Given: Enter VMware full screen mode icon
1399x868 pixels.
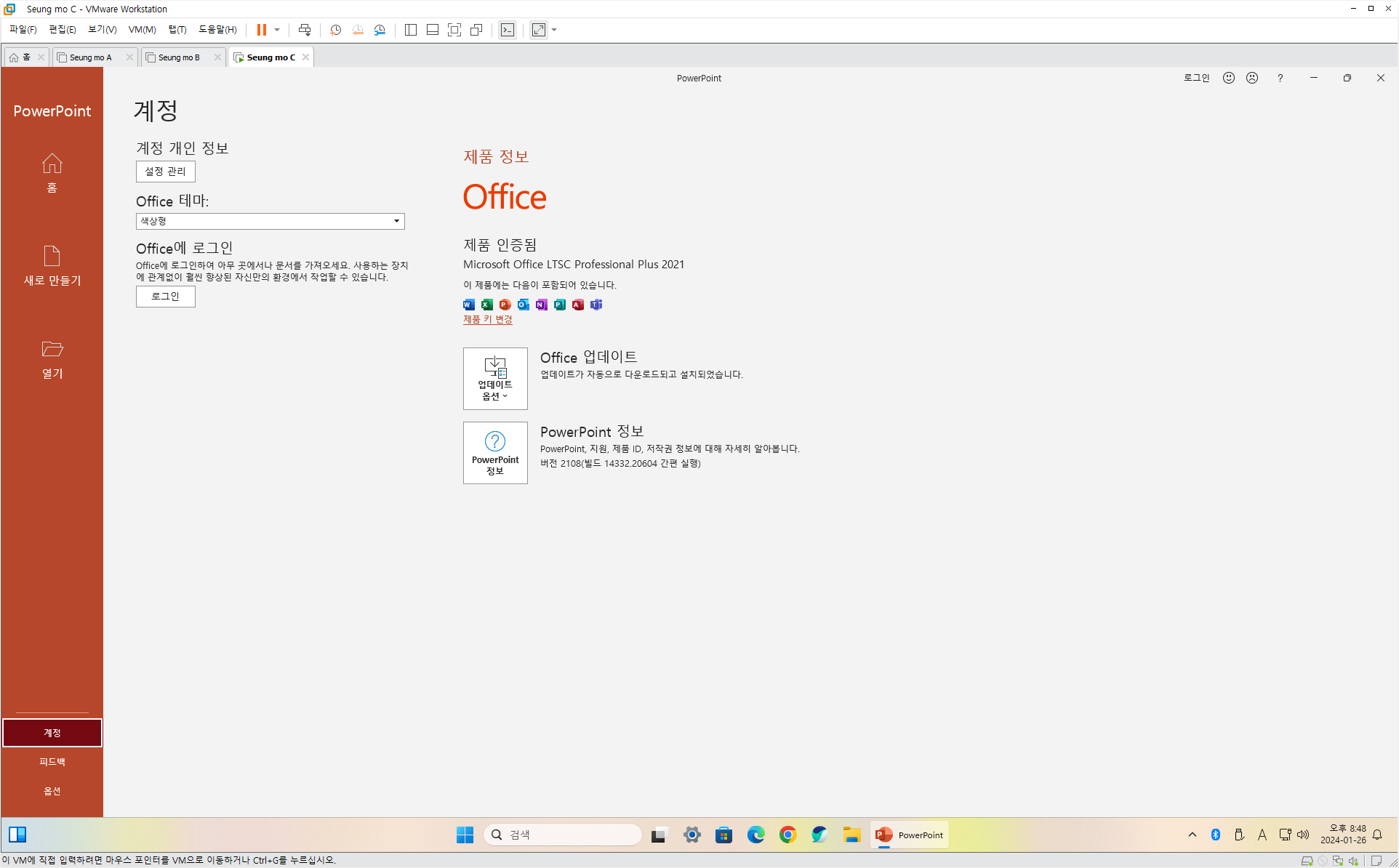Looking at the screenshot, I should pos(454,30).
